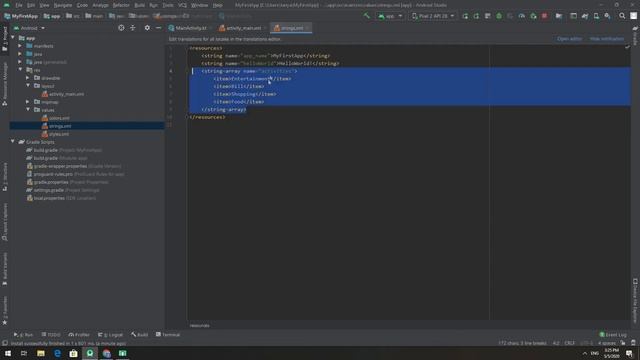This screenshot has width=640, height=360.
Task: Expand the drawable folder
Action: 28,78
